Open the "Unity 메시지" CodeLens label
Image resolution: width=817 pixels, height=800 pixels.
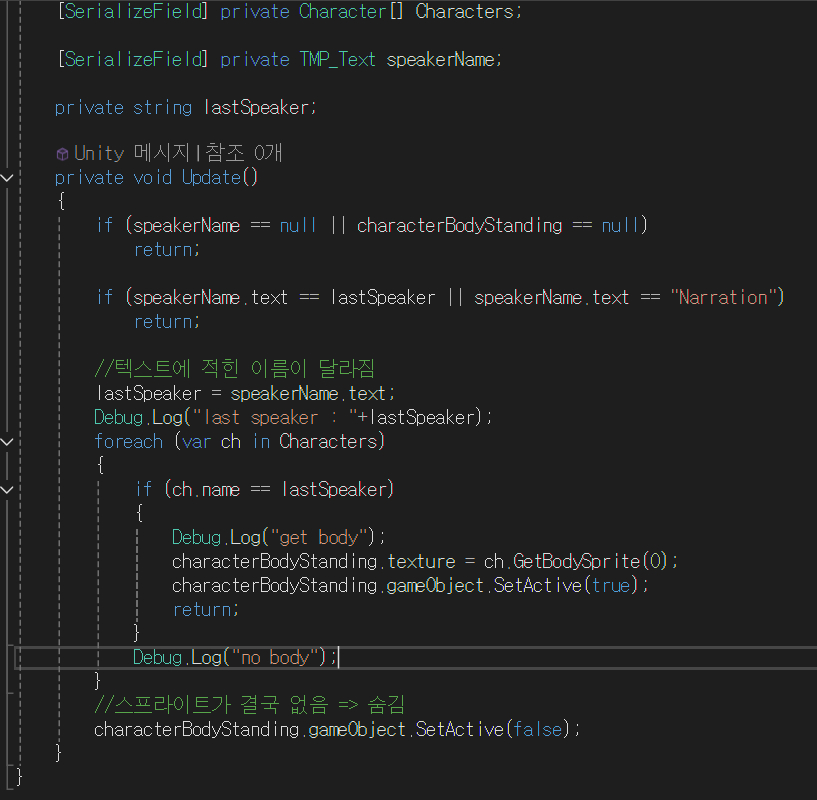click(135, 154)
